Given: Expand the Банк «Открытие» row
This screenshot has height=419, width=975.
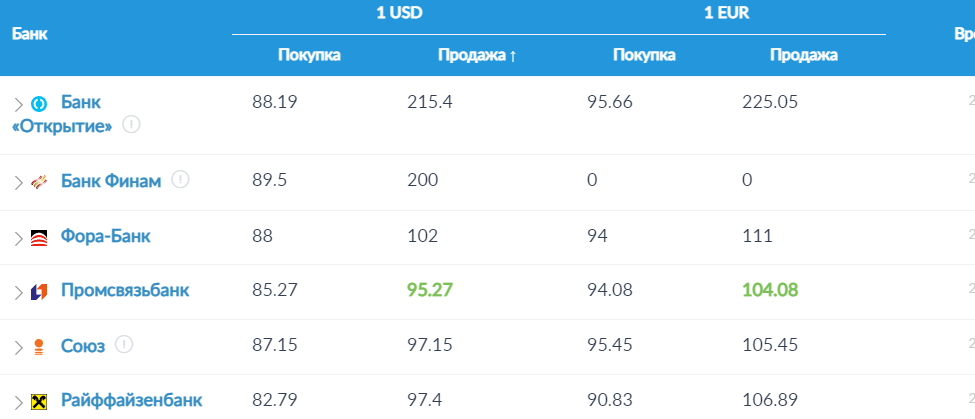Looking at the screenshot, I should (17, 104).
